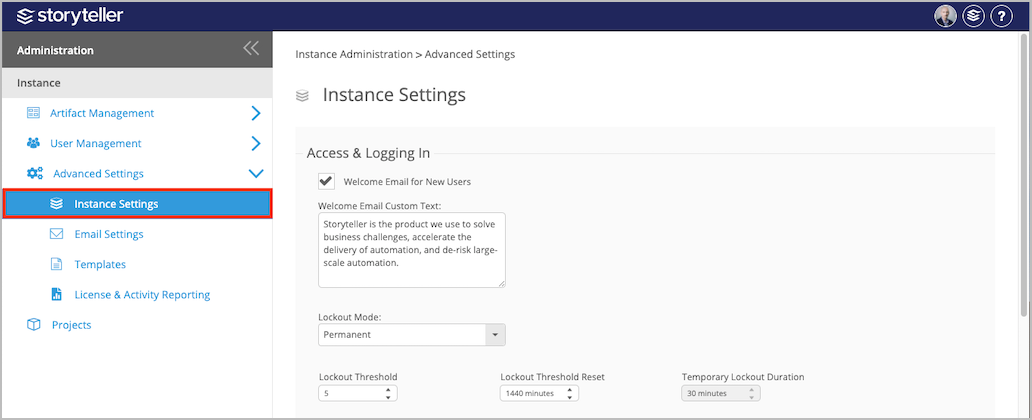Click into Welcome Email Custom Text box
Viewport: 1032px width, 420px height.
point(412,250)
